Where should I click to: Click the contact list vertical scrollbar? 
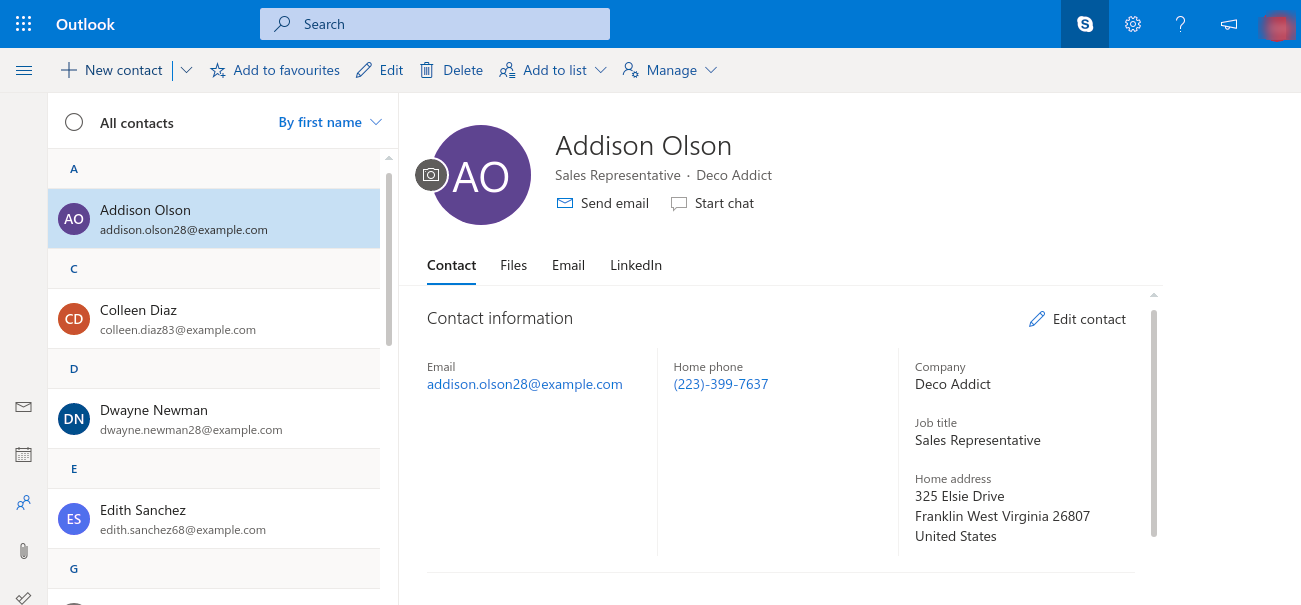click(x=388, y=260)
